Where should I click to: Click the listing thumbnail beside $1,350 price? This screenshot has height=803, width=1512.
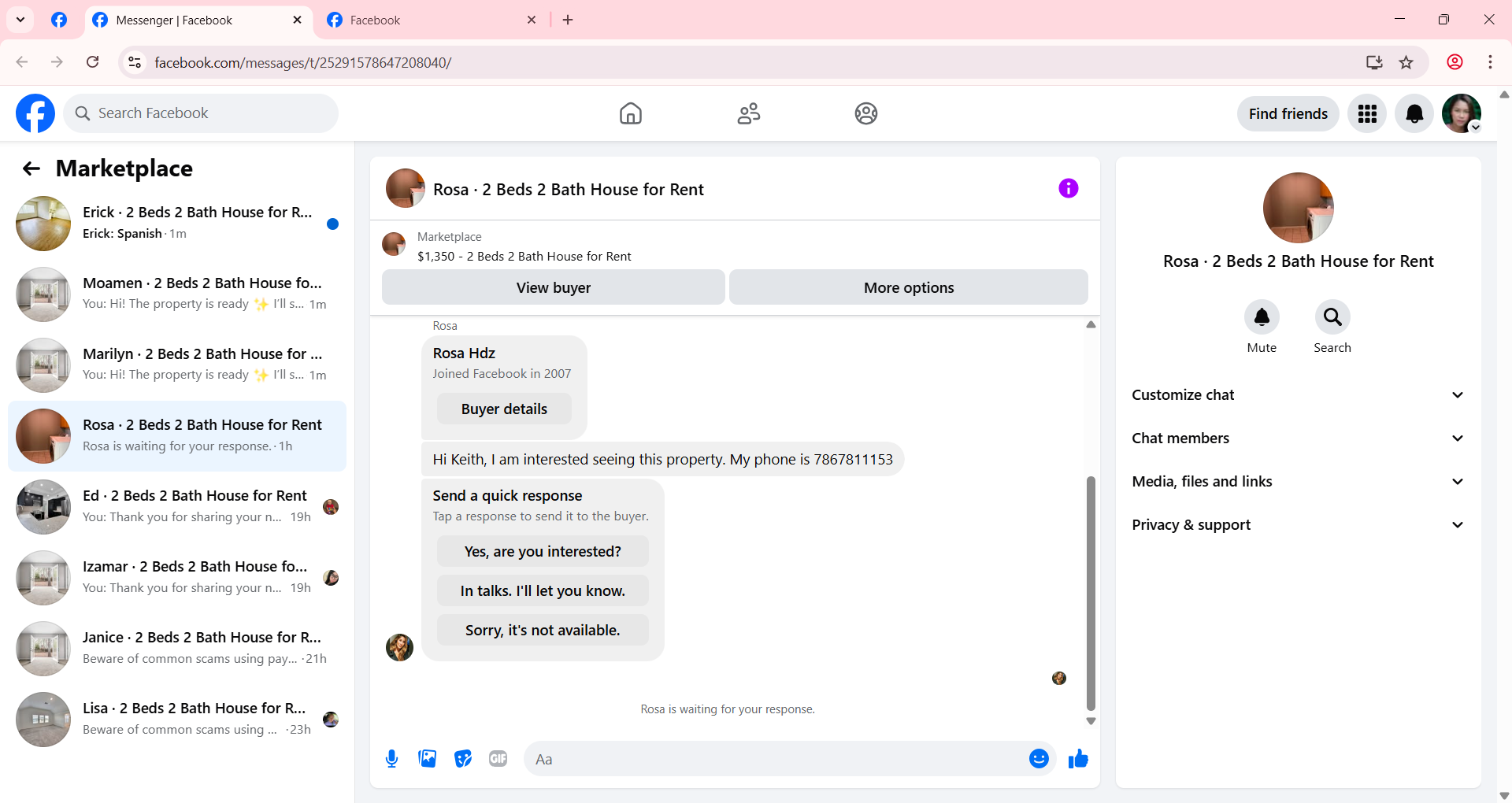[394, 244]
